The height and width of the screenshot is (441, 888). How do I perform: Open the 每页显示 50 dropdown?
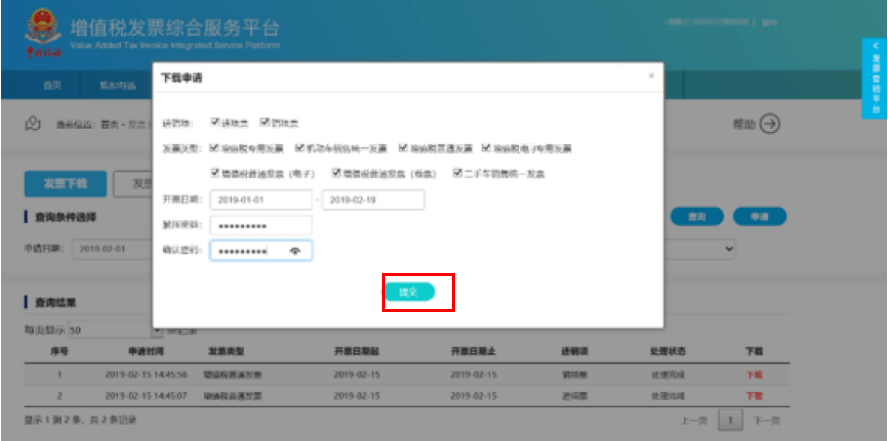click(x=115, y=331)
